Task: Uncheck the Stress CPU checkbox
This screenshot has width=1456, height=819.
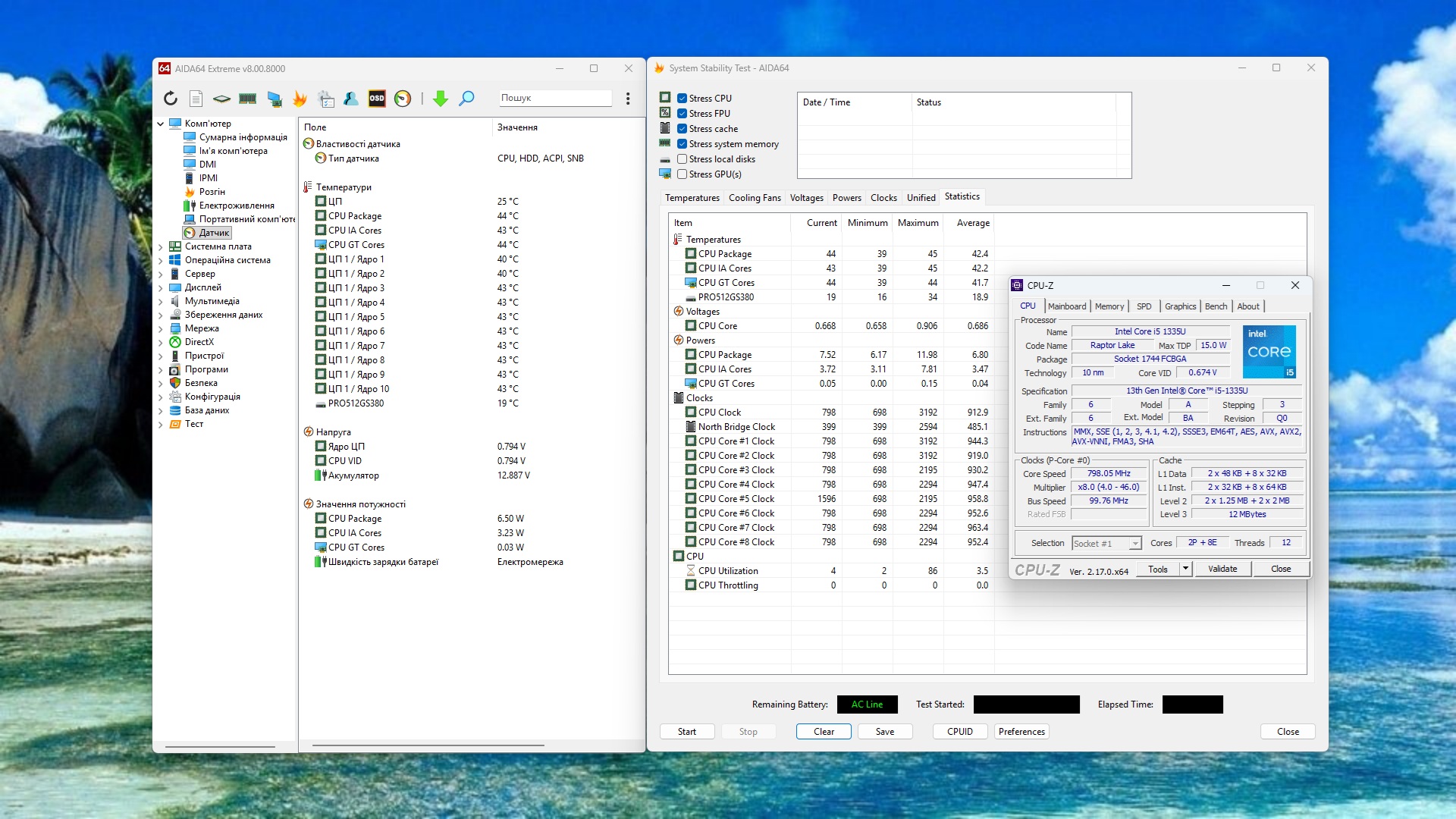Action: pos(682,99)
